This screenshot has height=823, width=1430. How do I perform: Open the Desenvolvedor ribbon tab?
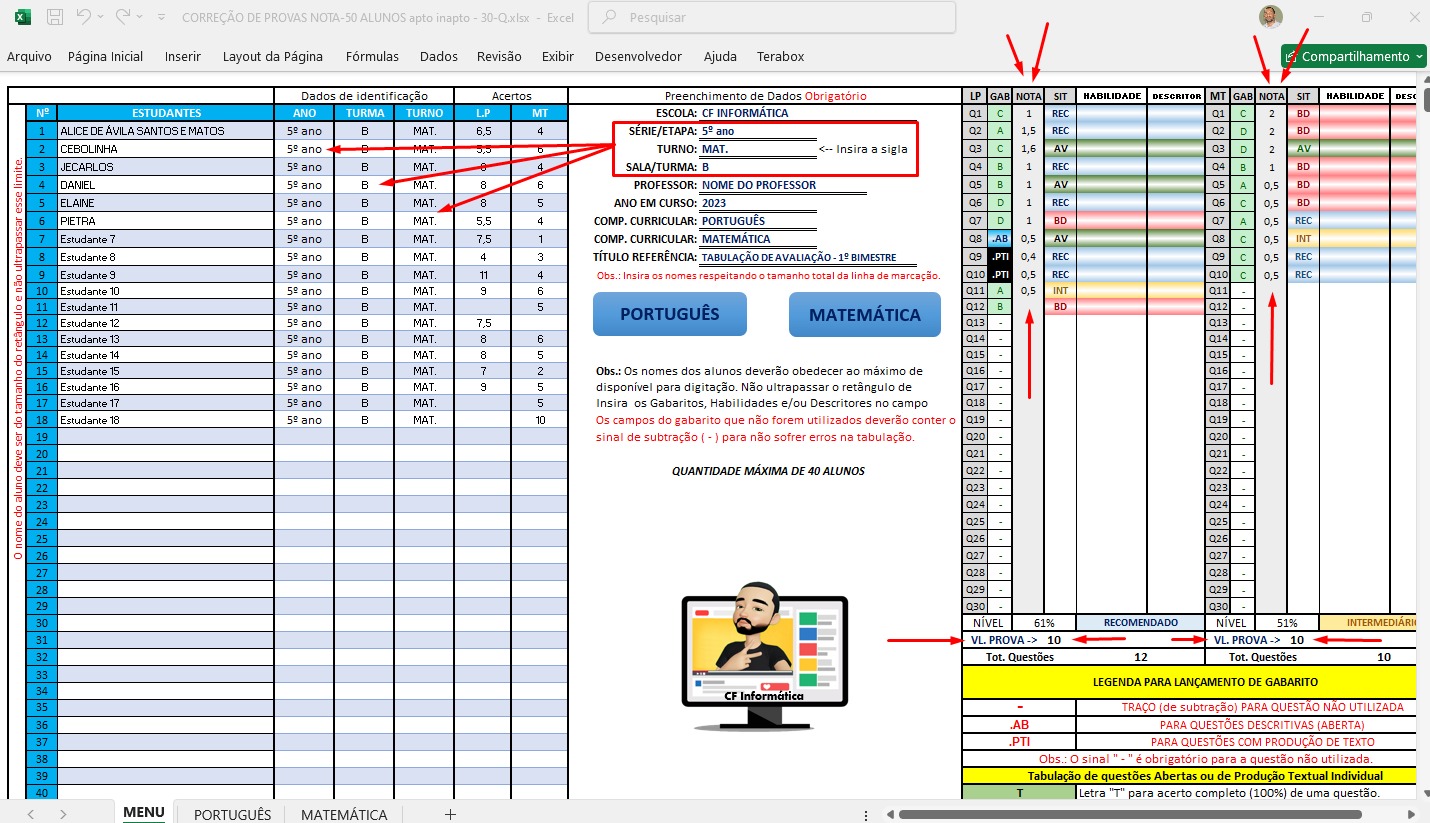tap(638, 57)
